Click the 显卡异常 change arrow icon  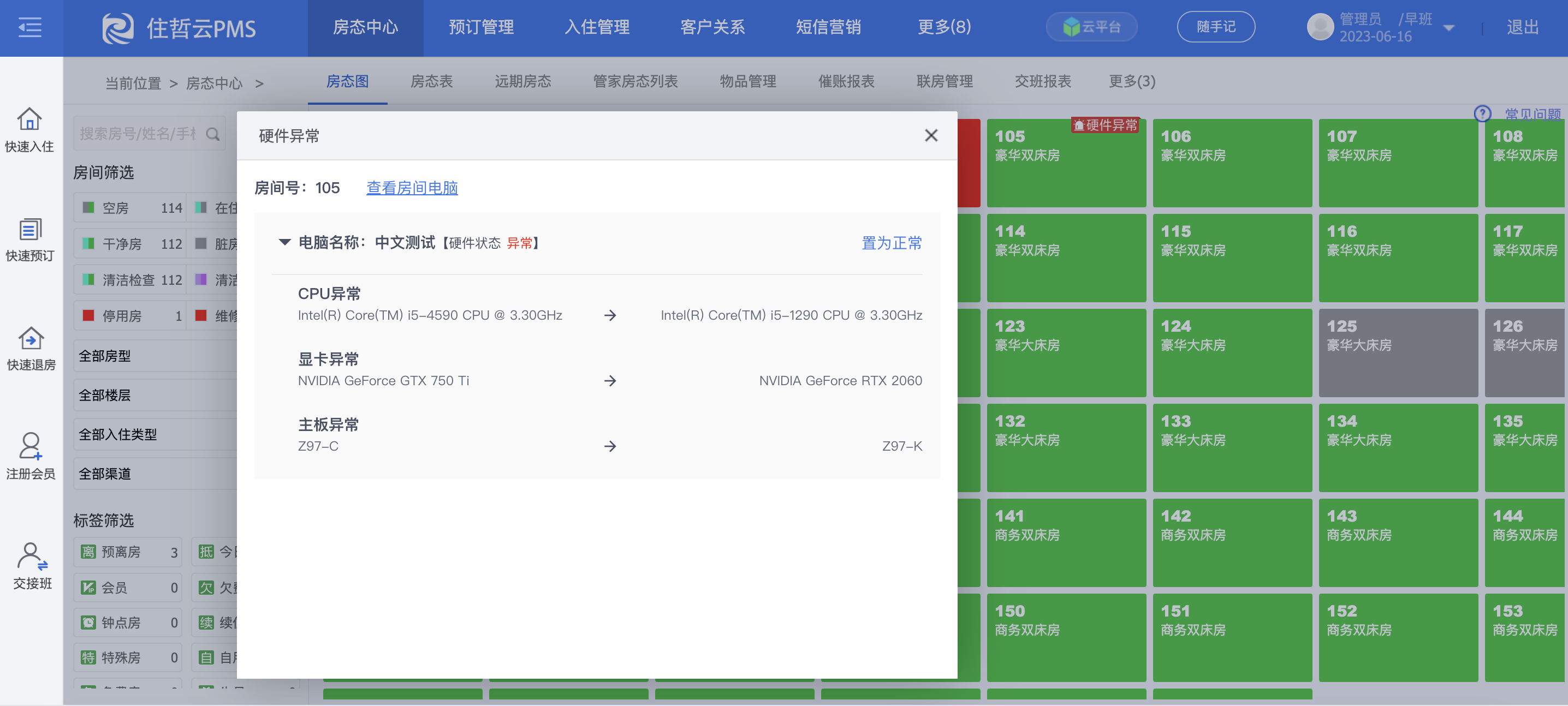610,381
